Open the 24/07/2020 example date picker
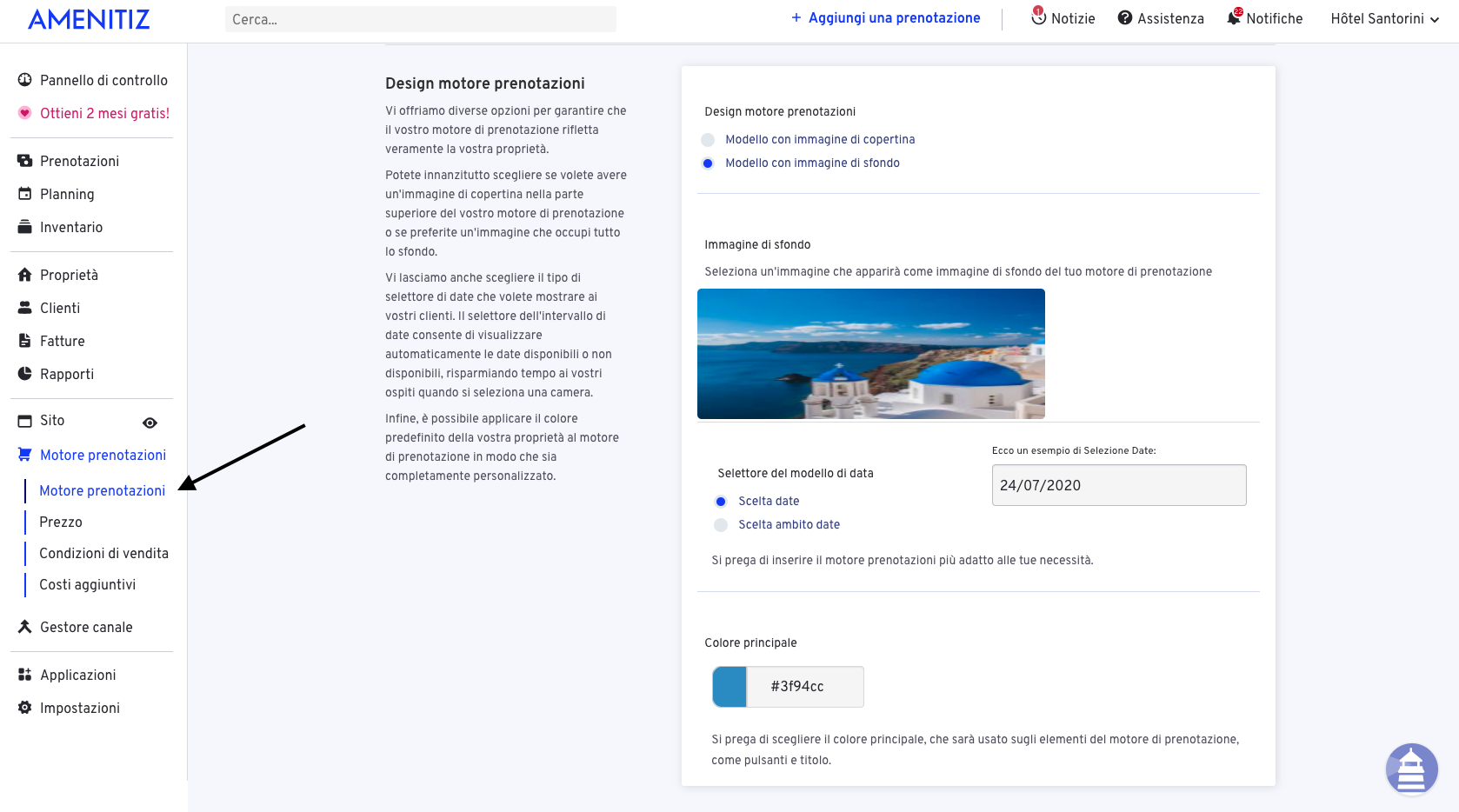Viewport: 1459px width, 812px height. click(x=1119, y=485)
